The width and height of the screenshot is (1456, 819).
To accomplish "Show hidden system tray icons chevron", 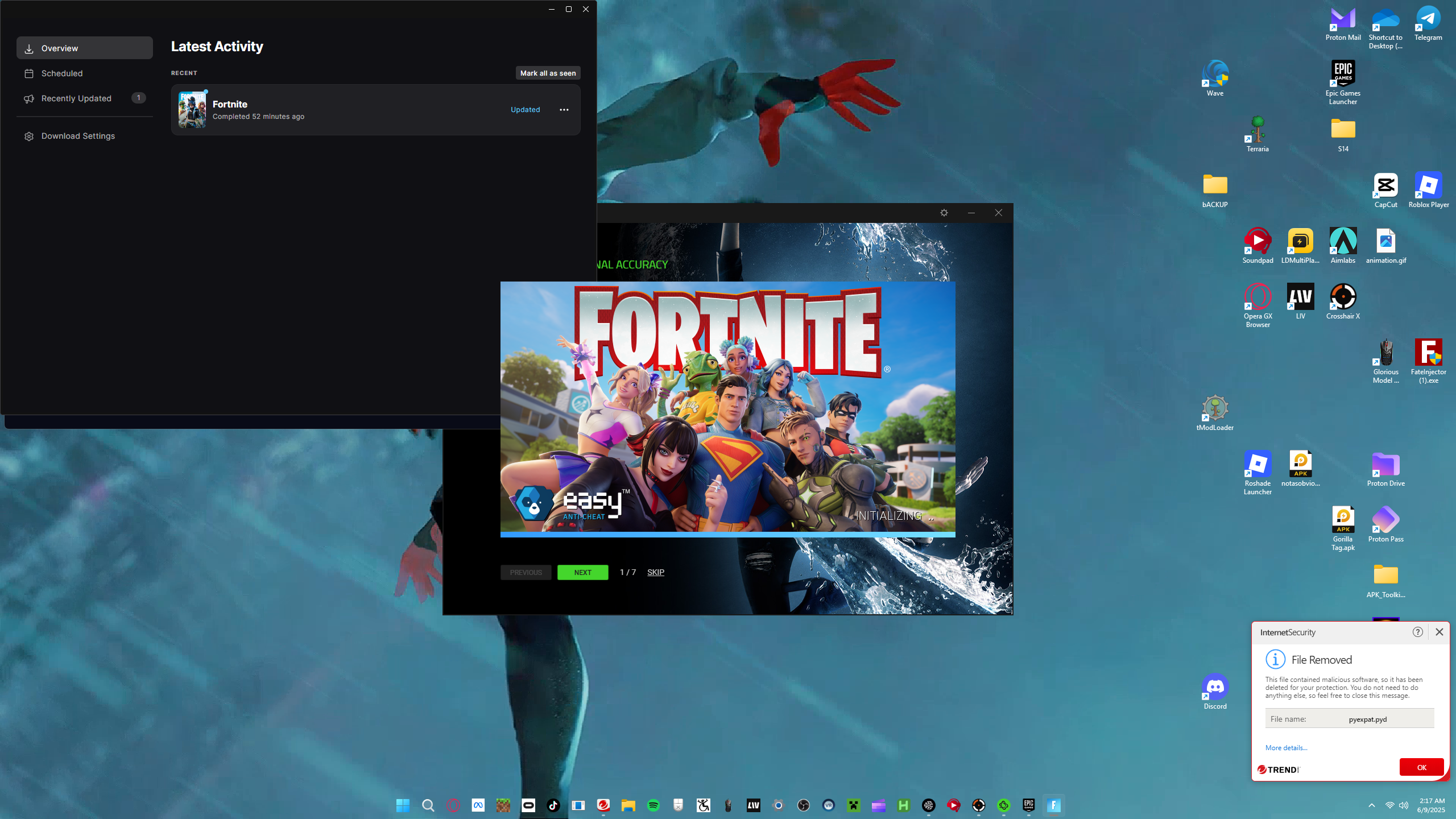I will tap(1372, 805).
